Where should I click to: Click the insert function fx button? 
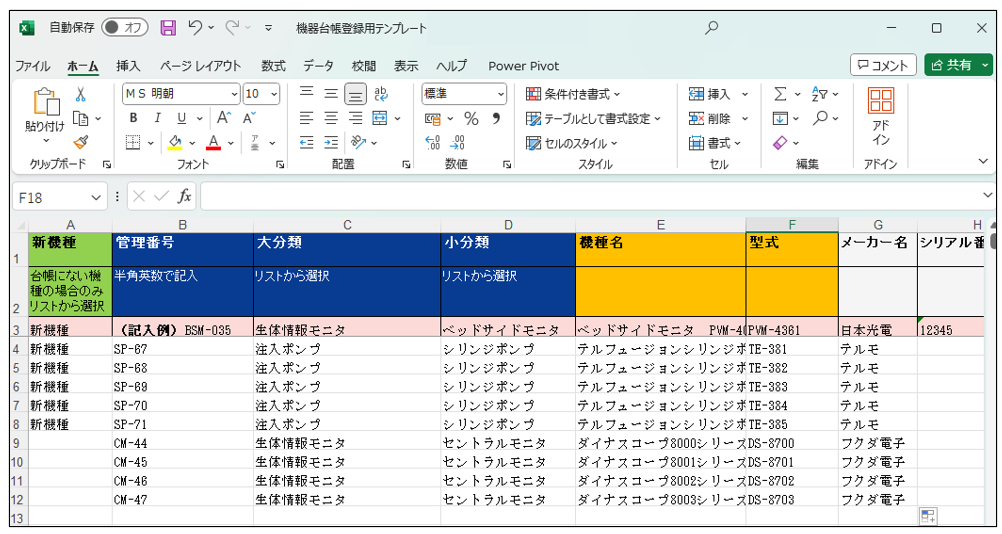(185, 196)
